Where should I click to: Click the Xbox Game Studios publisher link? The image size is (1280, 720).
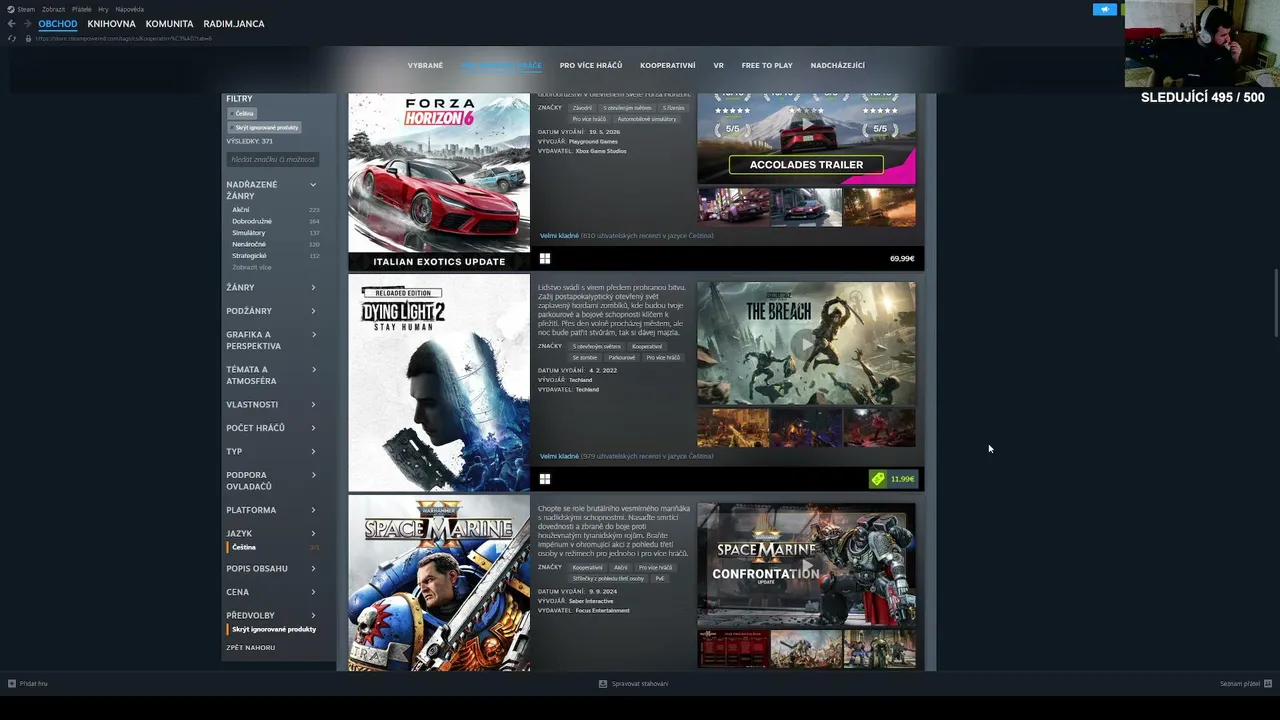(x=601, y=151)
